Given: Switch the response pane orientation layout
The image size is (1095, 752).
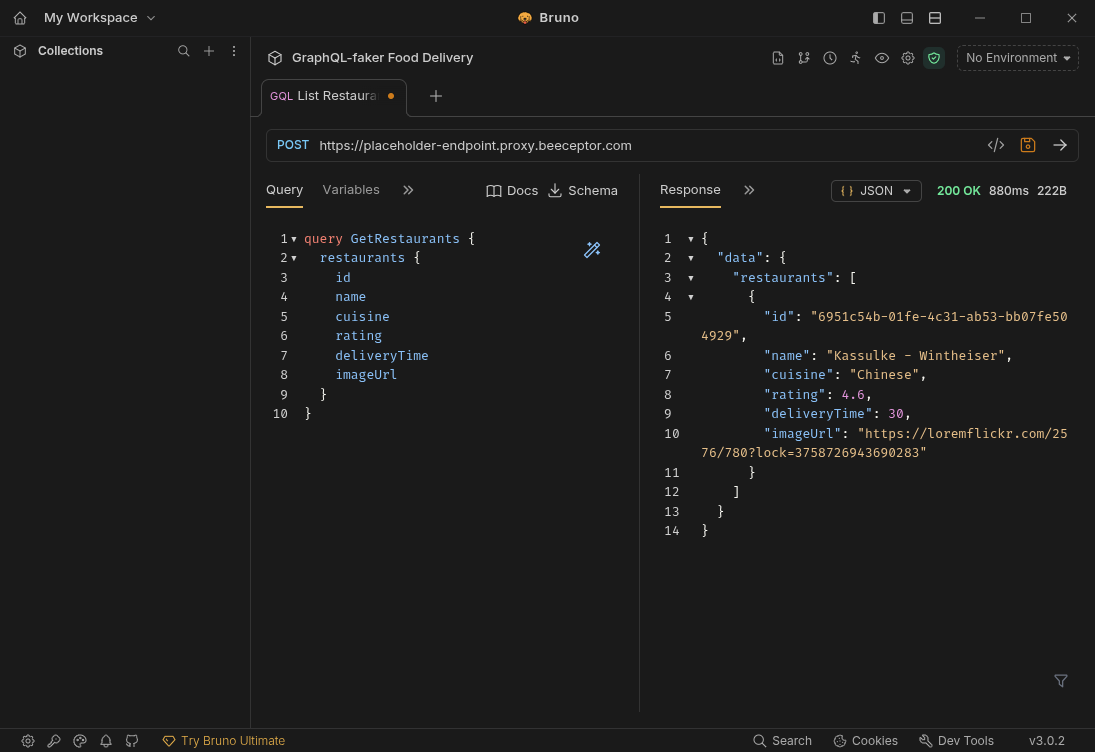Looking at the screenshot, I should 935,18.
